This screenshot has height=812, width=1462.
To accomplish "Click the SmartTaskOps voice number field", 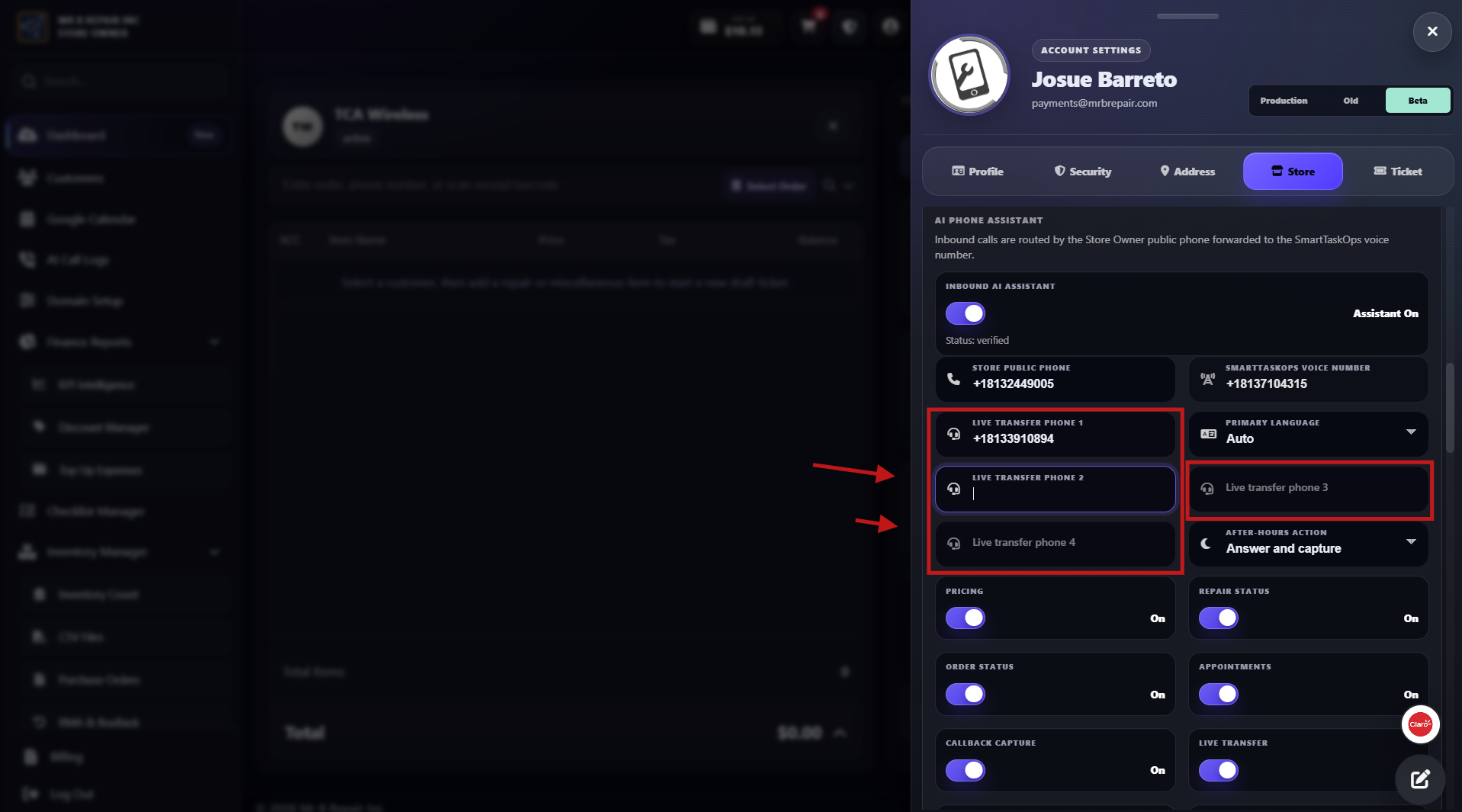I will (x=1308, y=379).
